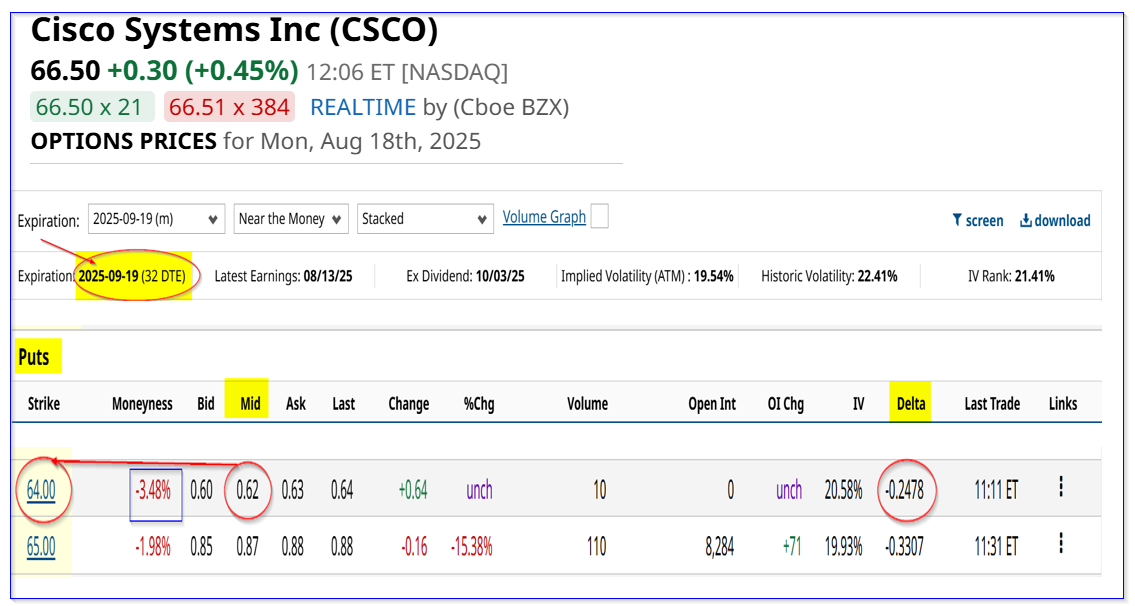Click the +0.64 change cell
The height and width of the screenshot is (606, 1135).
click(413, 490)
